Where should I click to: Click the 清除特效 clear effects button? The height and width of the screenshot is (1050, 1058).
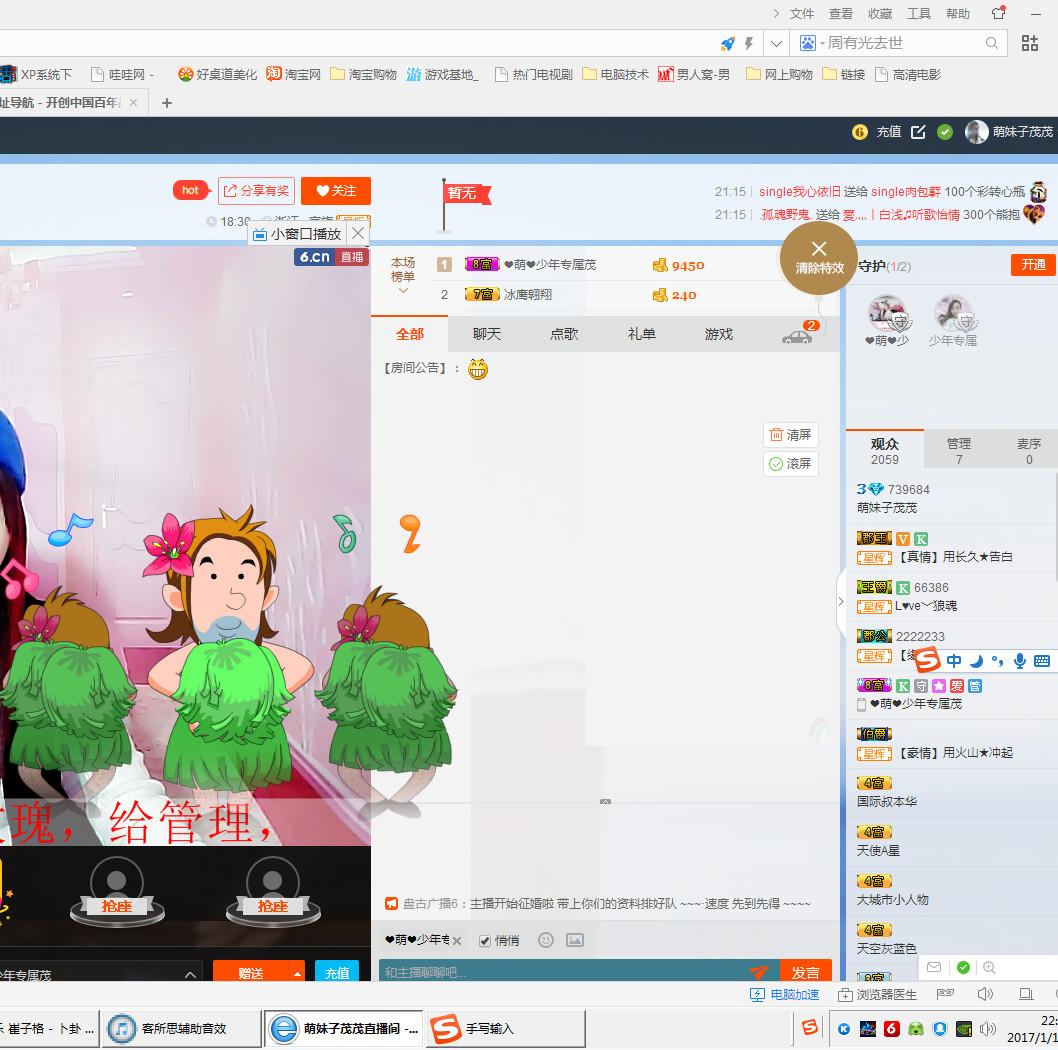click(819, 258)
